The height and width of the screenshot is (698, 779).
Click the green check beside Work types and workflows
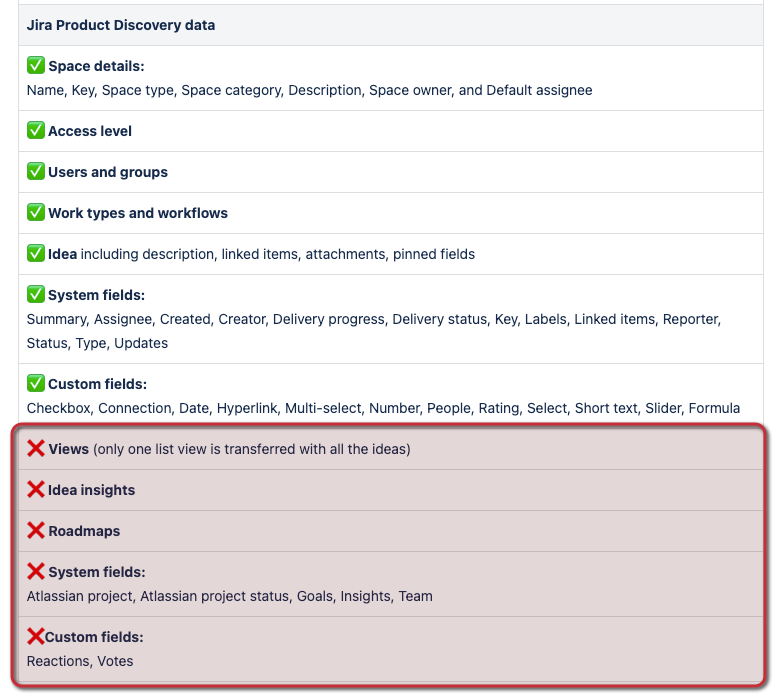tap(36, 212)
